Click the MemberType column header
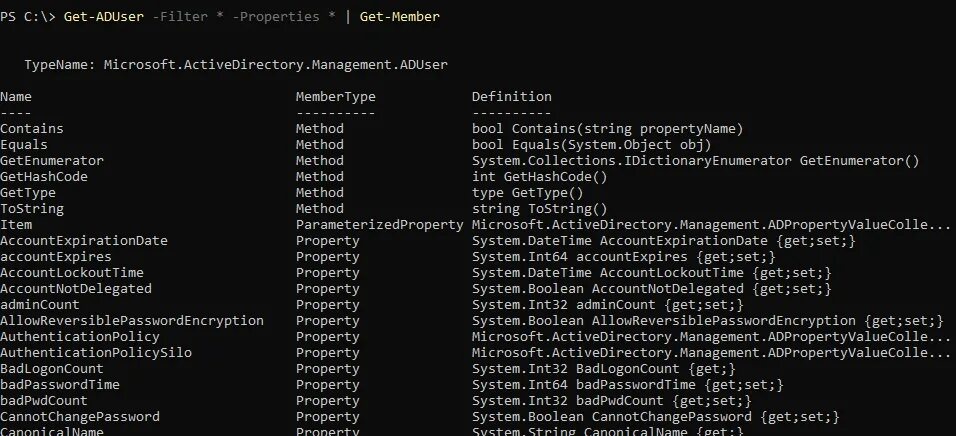 335,96
